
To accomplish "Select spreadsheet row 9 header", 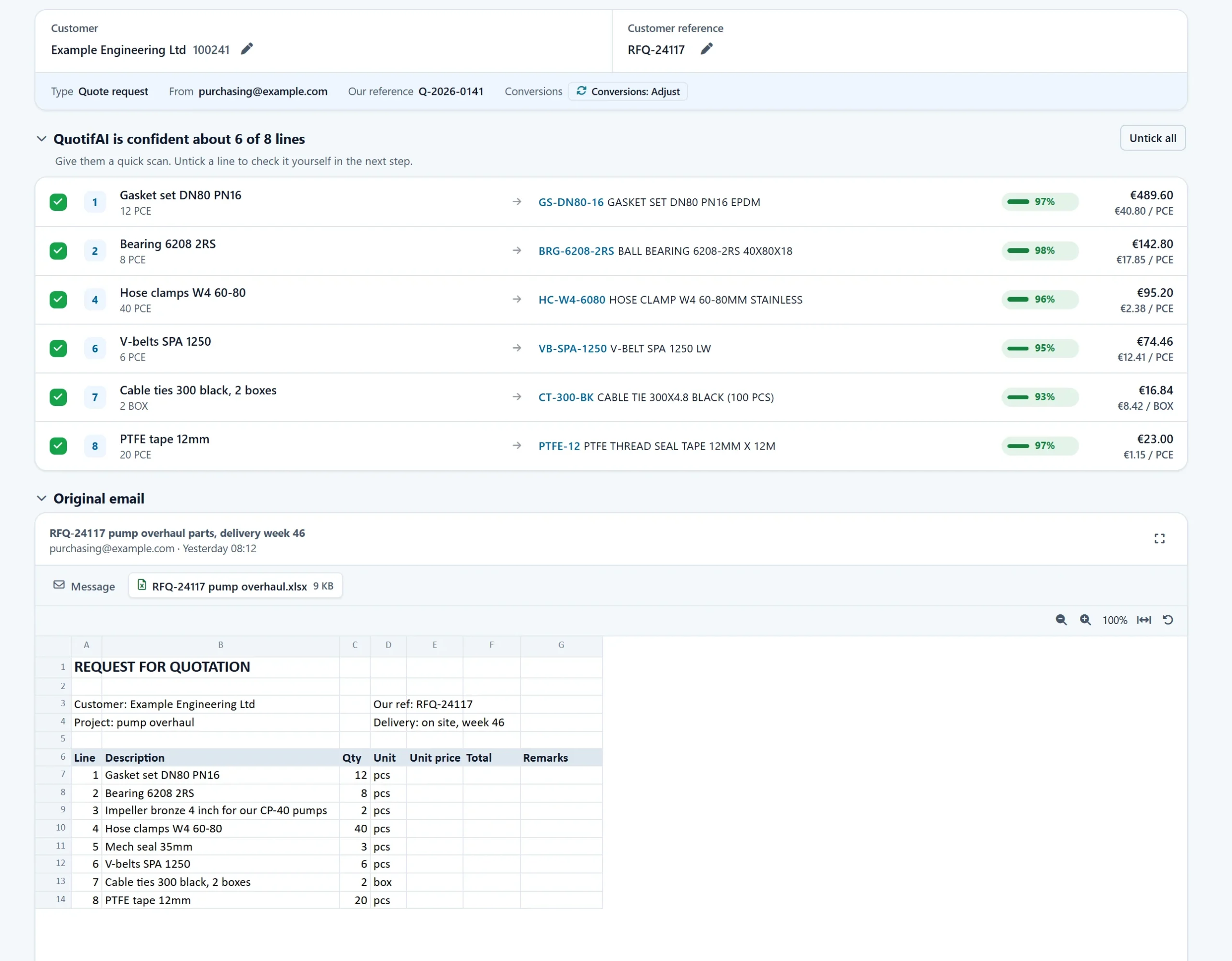I will [x=53, y=810].
